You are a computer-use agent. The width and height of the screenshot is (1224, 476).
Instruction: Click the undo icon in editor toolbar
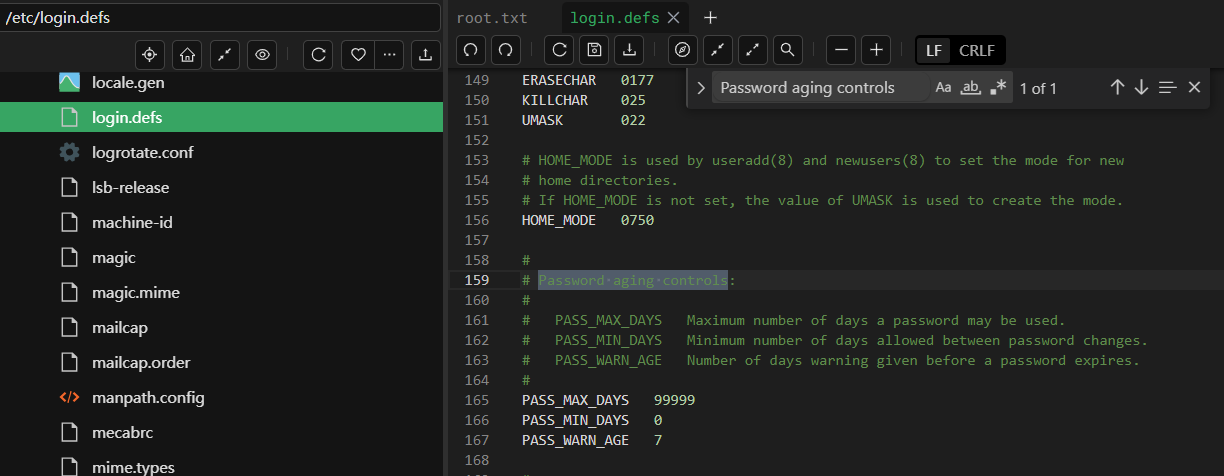[471, 49]
